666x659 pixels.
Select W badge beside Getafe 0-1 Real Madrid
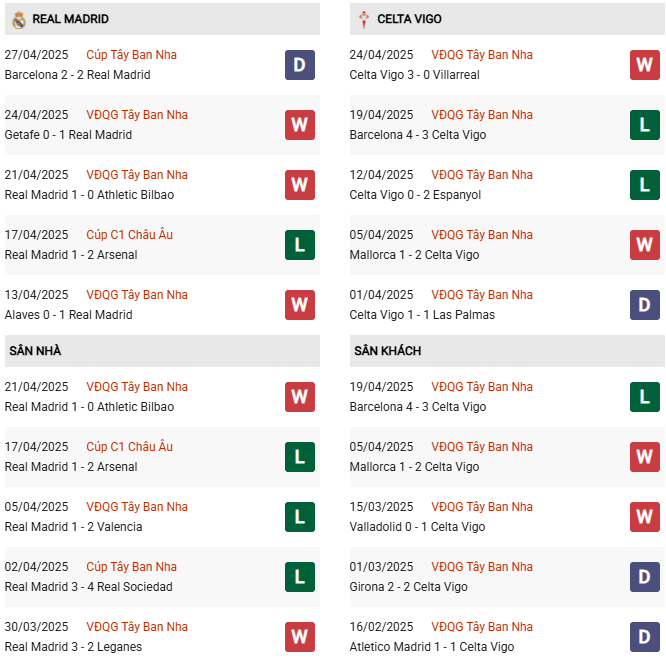click(299, 125)
